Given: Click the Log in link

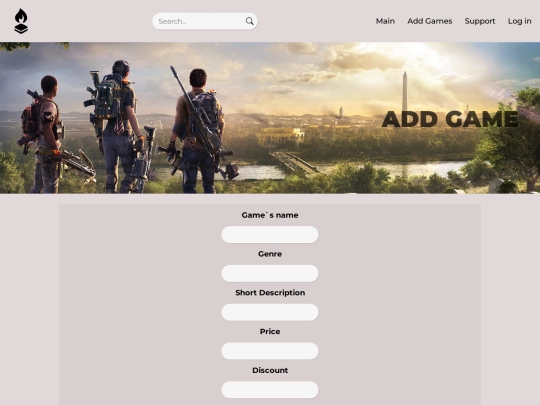Looking at the screenshot, I should [519, 21].
